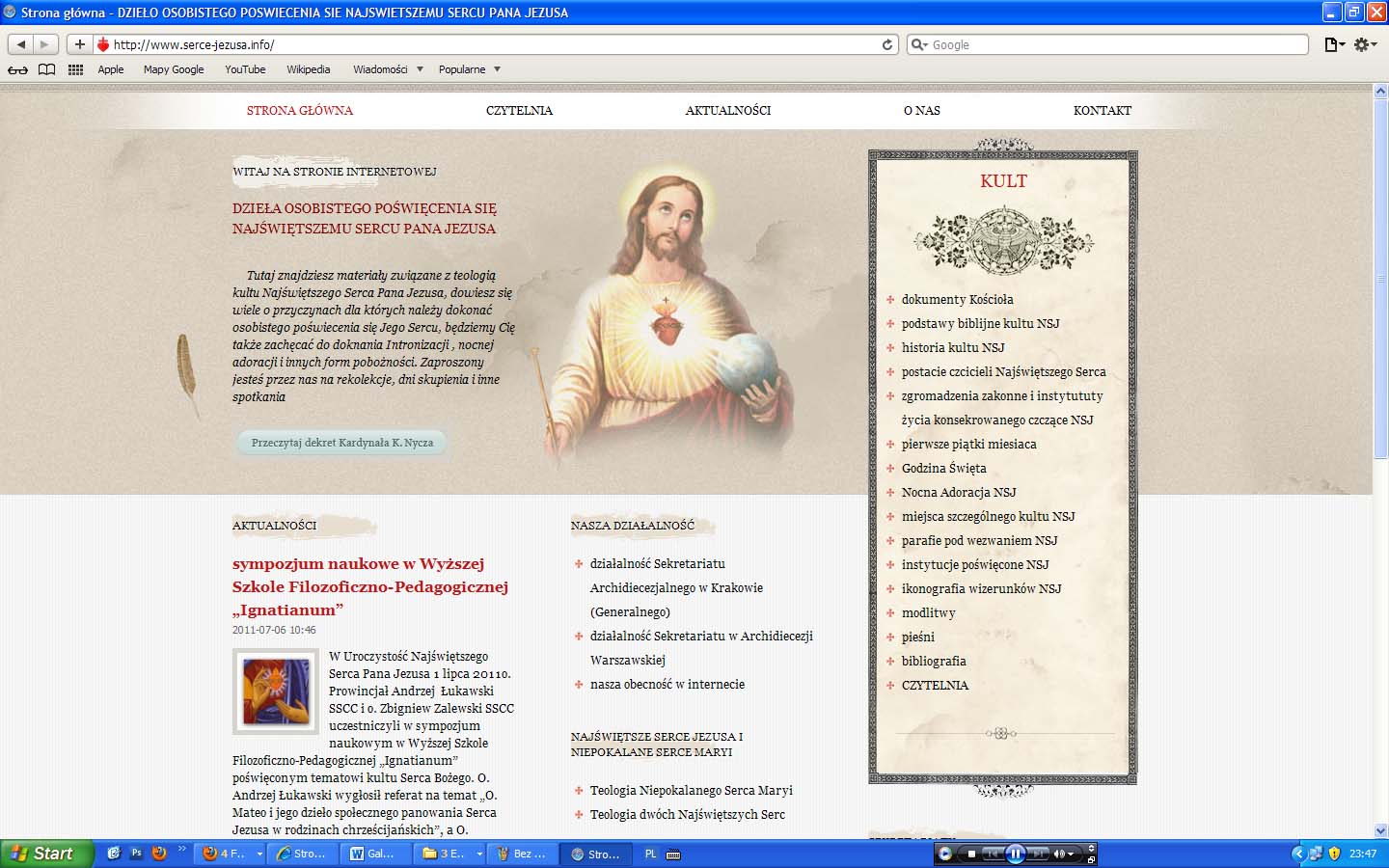
Task: Open the Reading List glasses icon
Action: [x=17, y=69]
